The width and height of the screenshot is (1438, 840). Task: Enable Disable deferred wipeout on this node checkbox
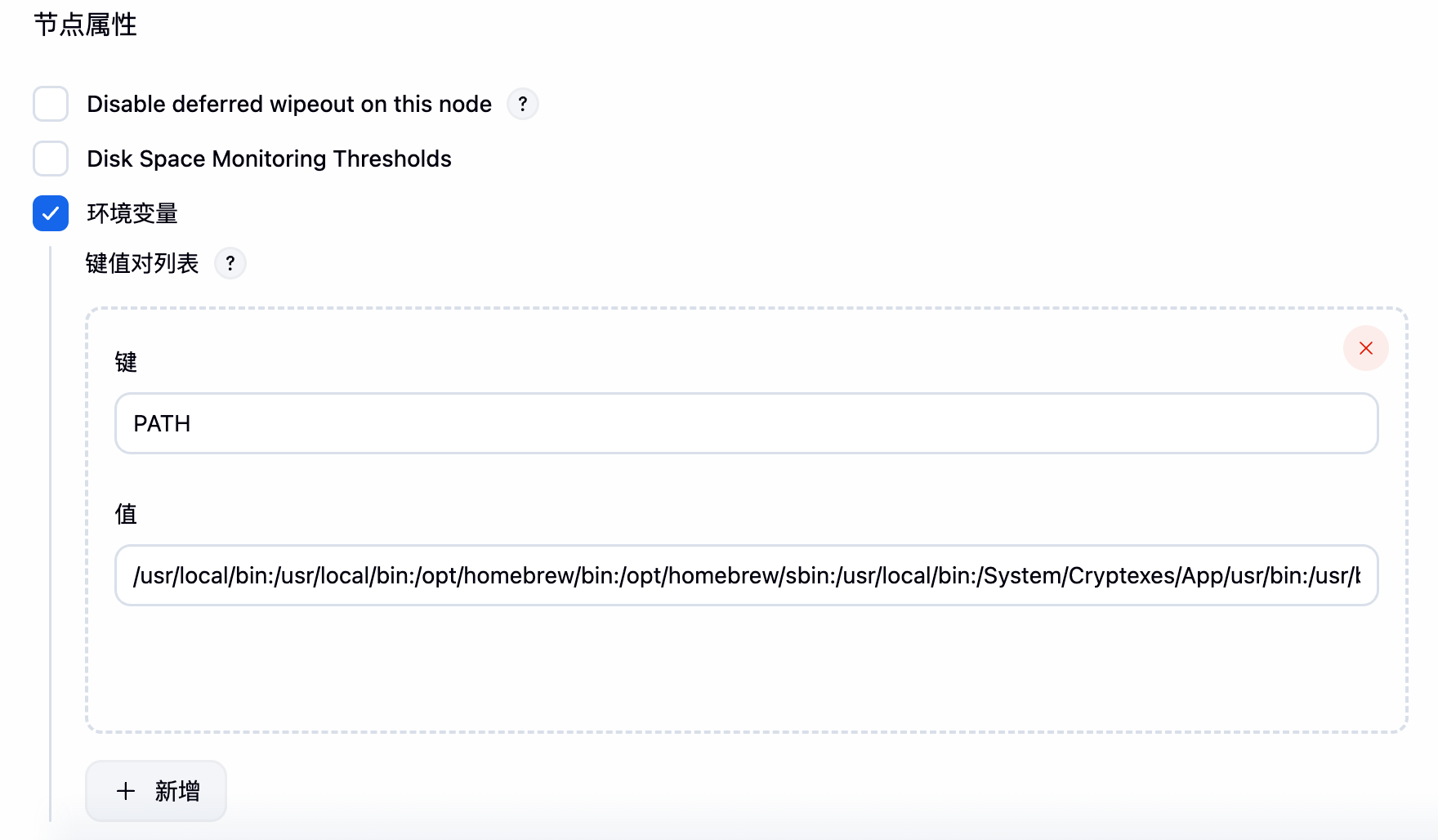point(51,104)
